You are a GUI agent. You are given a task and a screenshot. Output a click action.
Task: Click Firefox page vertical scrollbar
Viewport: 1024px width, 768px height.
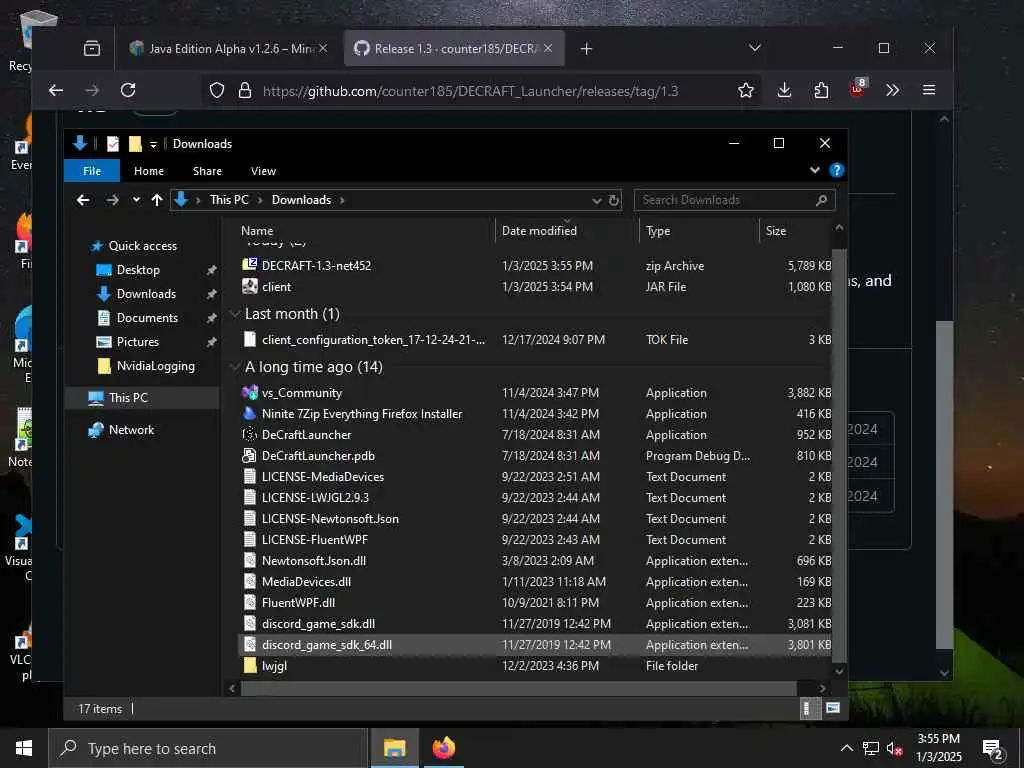944,485
